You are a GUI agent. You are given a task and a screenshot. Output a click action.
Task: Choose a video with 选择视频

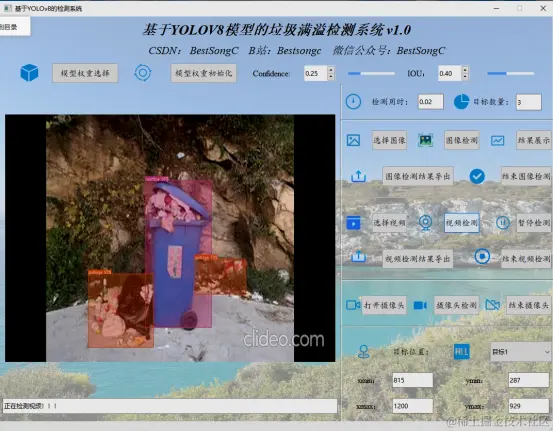pyautogui.click(x=389, y=223)
